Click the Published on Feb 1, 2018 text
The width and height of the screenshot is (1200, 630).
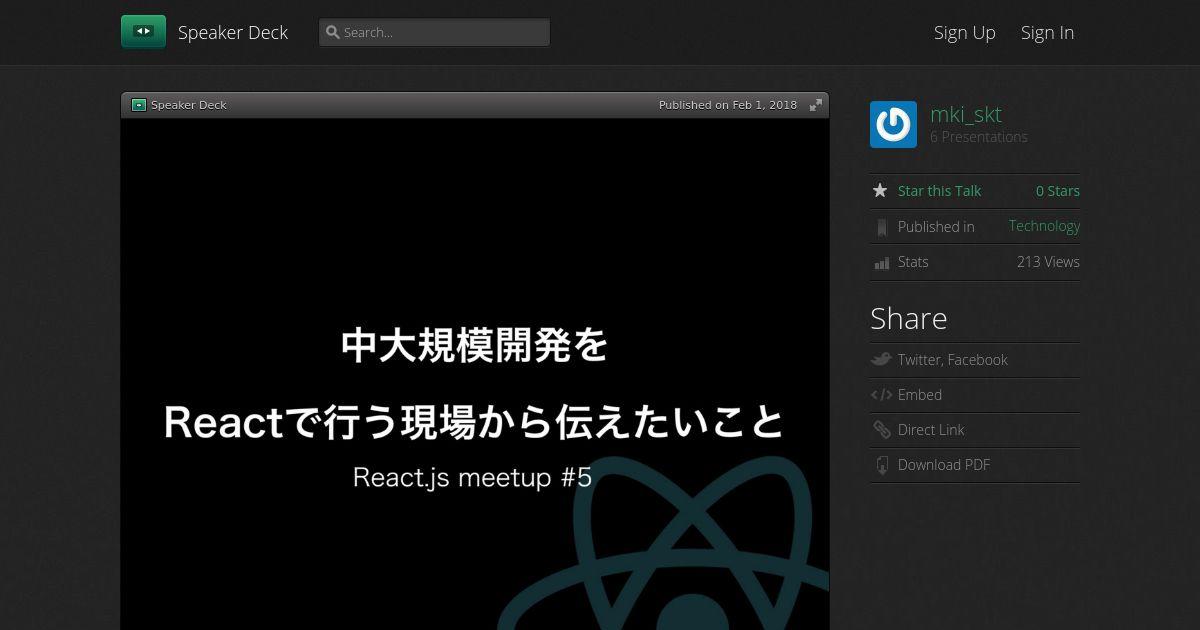point(728,105)
